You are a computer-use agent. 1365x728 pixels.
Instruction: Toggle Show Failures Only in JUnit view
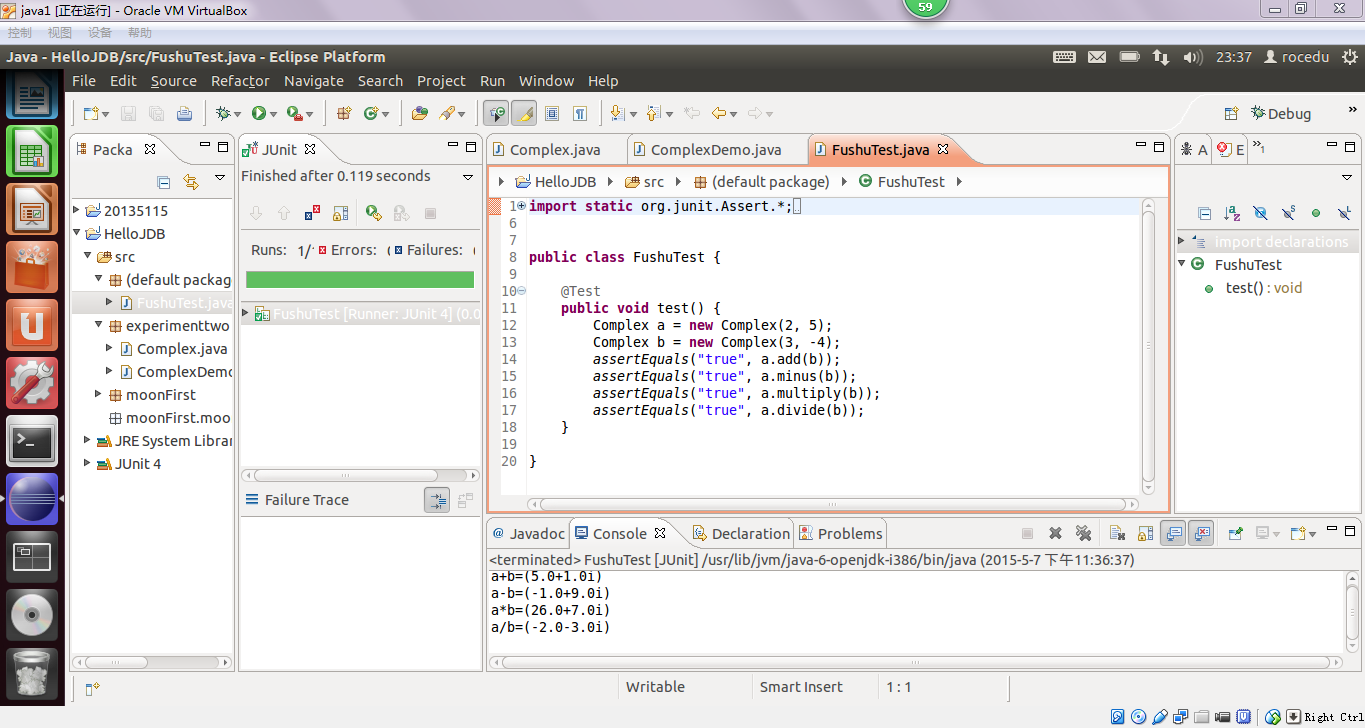click(x=312, y=213)
